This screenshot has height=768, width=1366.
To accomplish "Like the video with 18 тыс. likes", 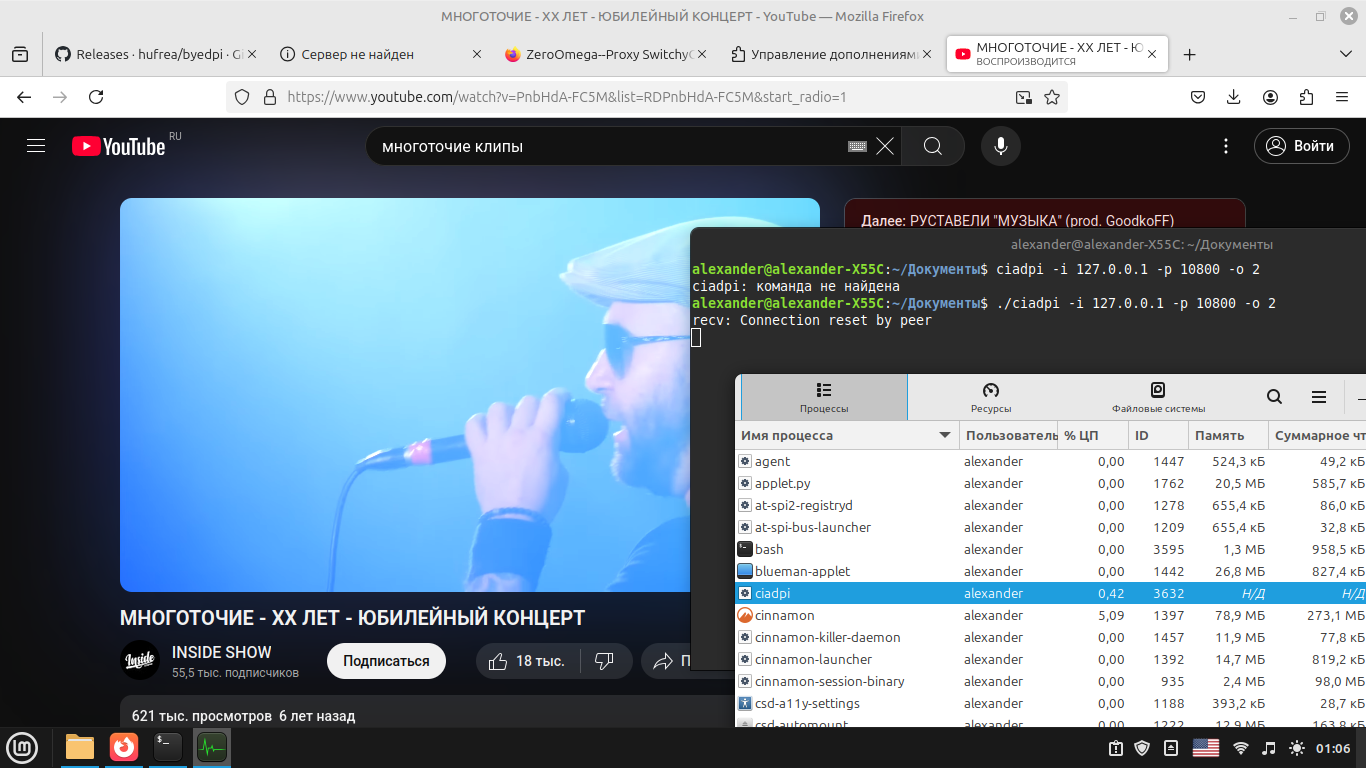I will tap(526, 661).
